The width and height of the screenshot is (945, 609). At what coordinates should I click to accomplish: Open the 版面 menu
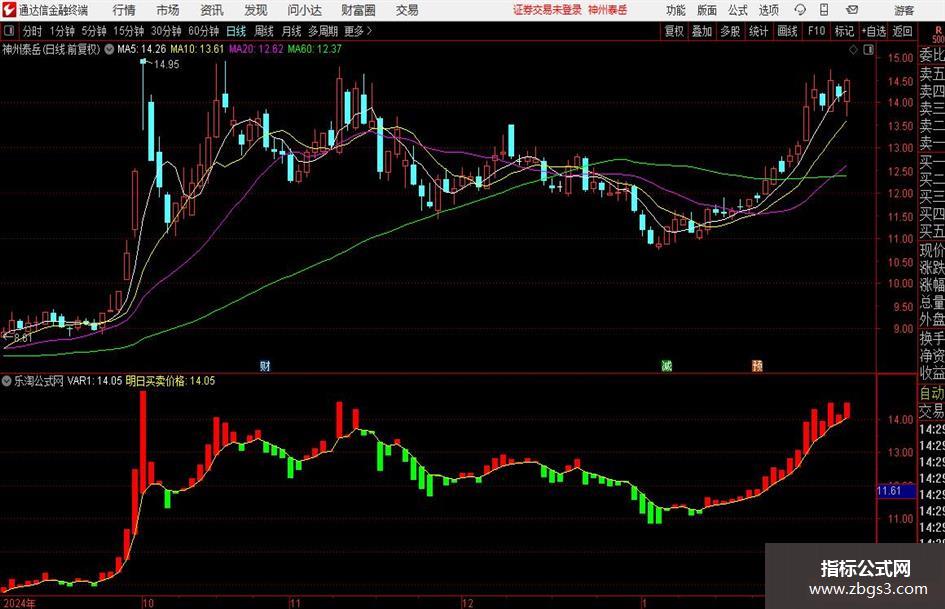coord(707,10)
